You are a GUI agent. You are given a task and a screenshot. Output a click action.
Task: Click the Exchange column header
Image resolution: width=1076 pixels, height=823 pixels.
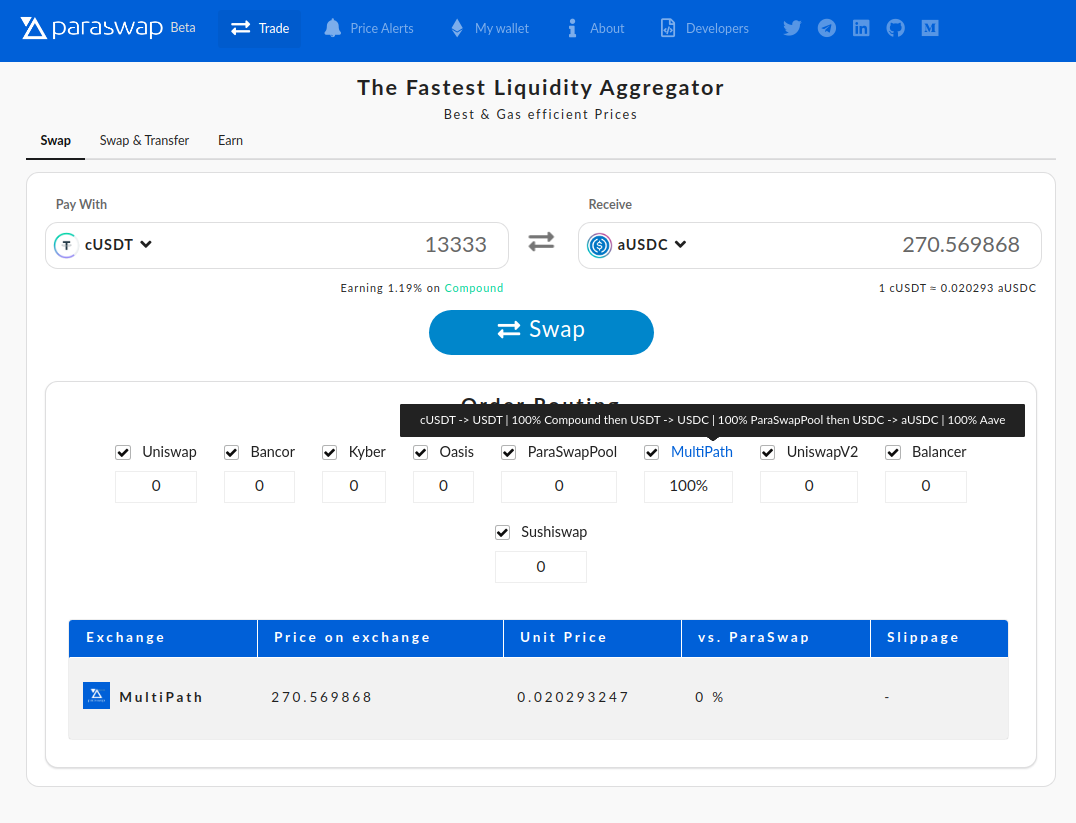pyautogui.click(x=163, y=638)
